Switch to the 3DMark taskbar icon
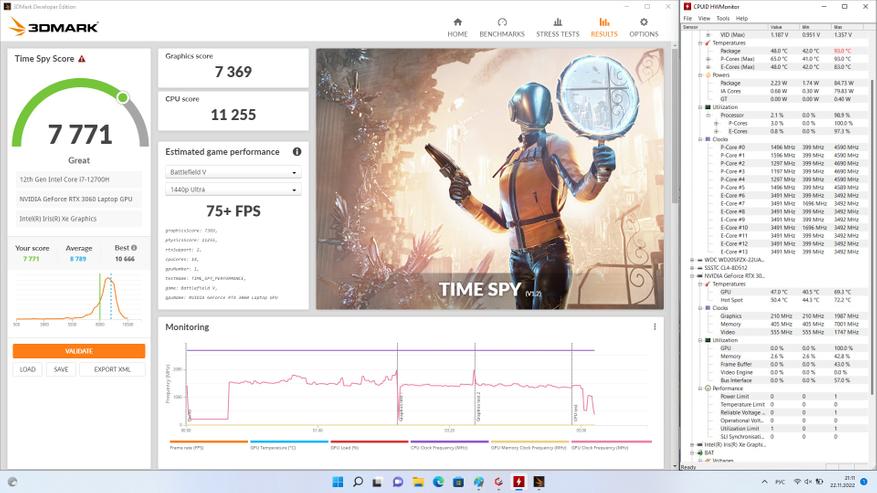 (539, 482)
